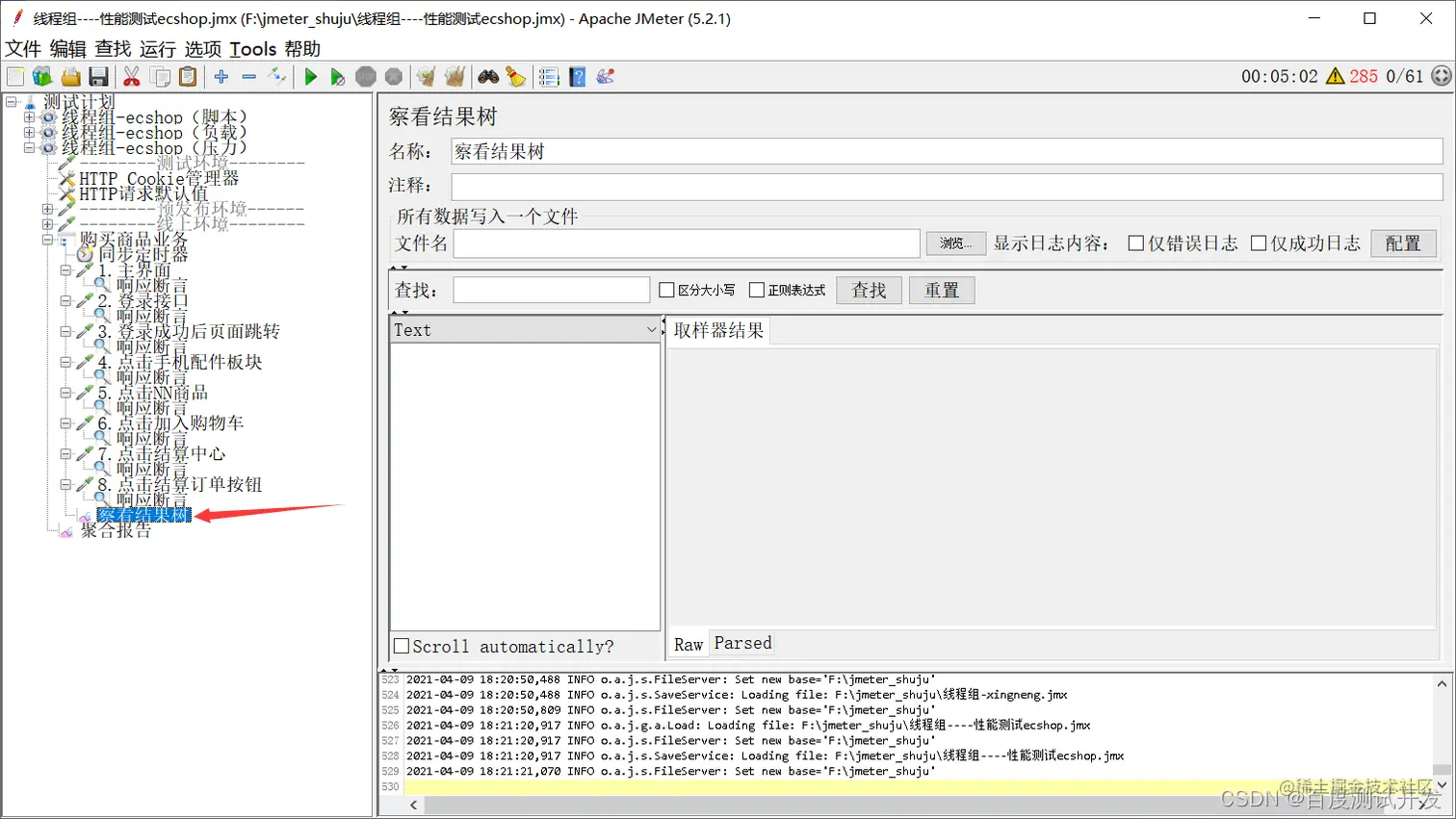Switch to the 取样器结果 tab

(718, 330)
